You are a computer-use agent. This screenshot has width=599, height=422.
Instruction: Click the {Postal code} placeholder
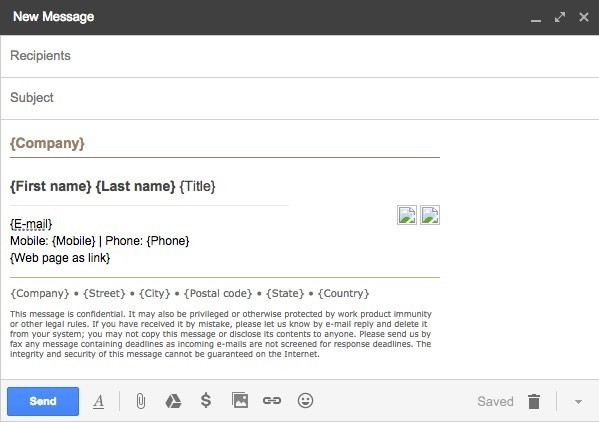tap(218, 293)
